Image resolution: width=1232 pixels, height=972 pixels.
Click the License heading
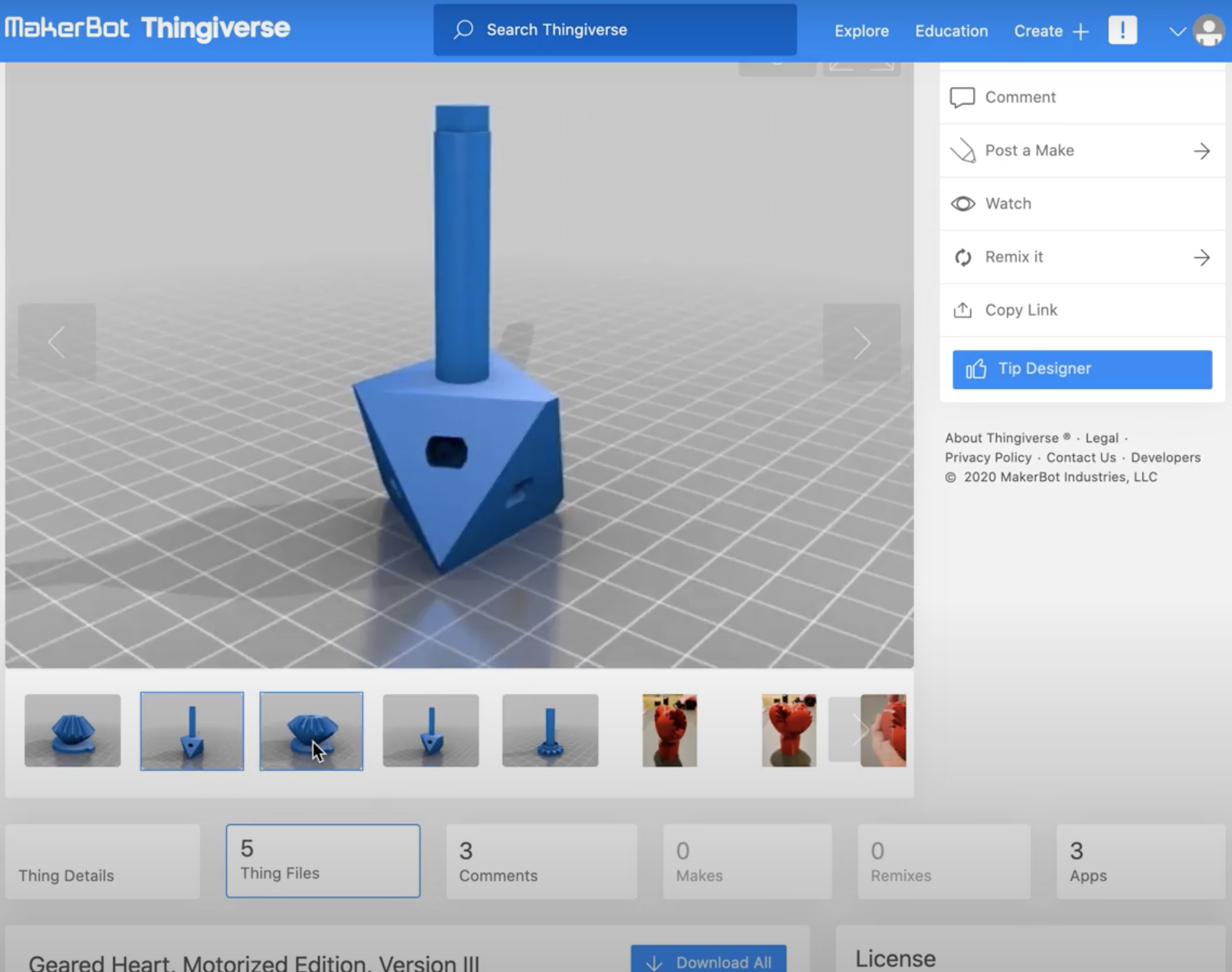pyautogui.click(x=895, y=958)
